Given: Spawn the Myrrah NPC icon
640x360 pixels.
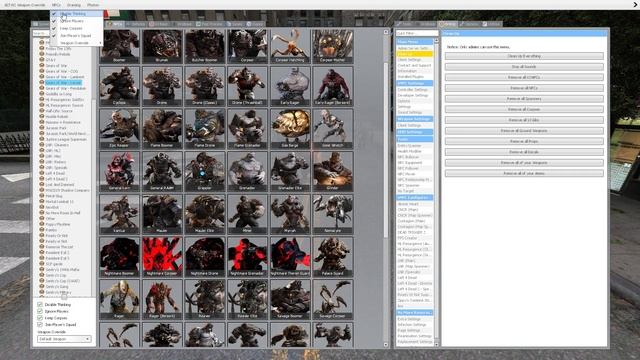Looking at the screenshot, I should click(290, 214).
